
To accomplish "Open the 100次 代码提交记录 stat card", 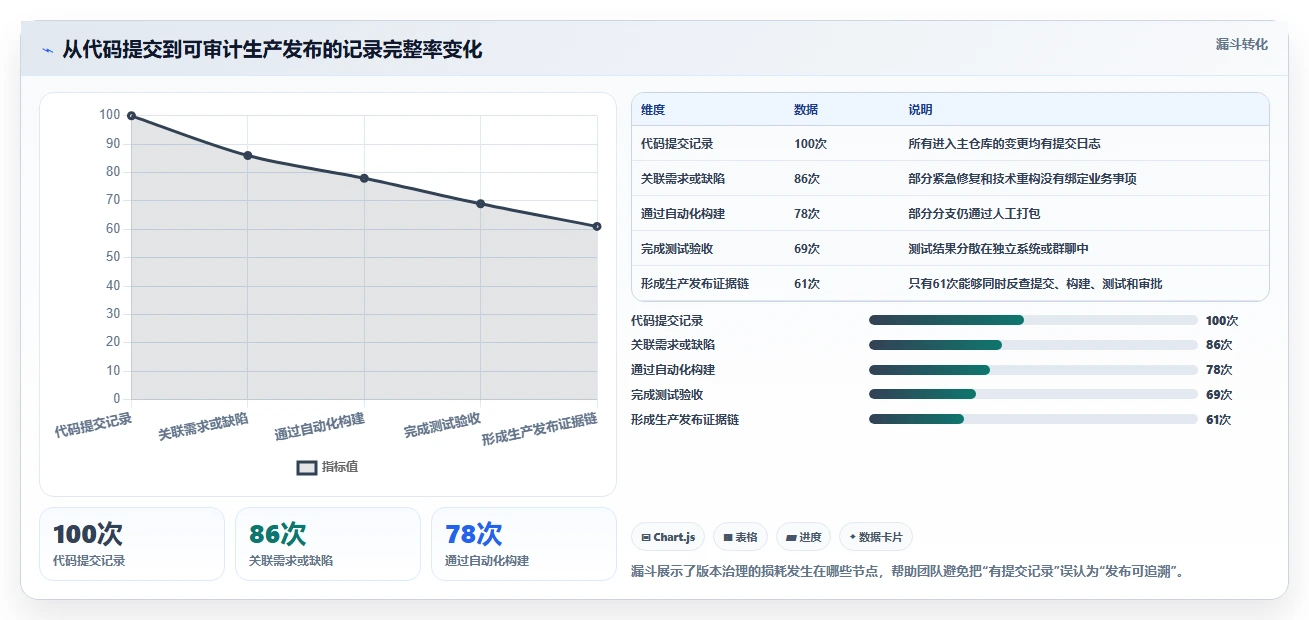I will click(x=132, y=544).
